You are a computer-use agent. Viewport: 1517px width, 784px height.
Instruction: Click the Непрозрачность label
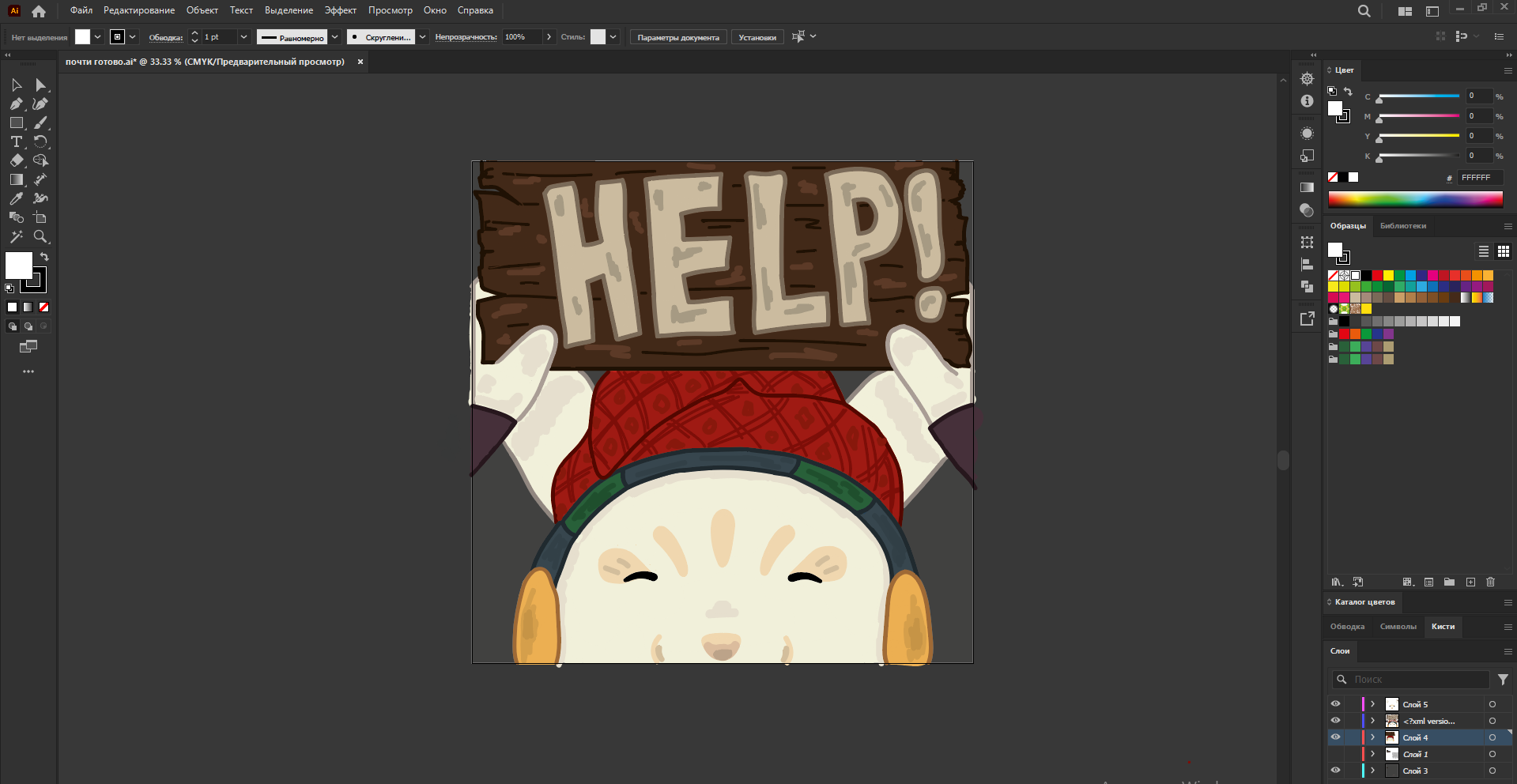point(466,37)
